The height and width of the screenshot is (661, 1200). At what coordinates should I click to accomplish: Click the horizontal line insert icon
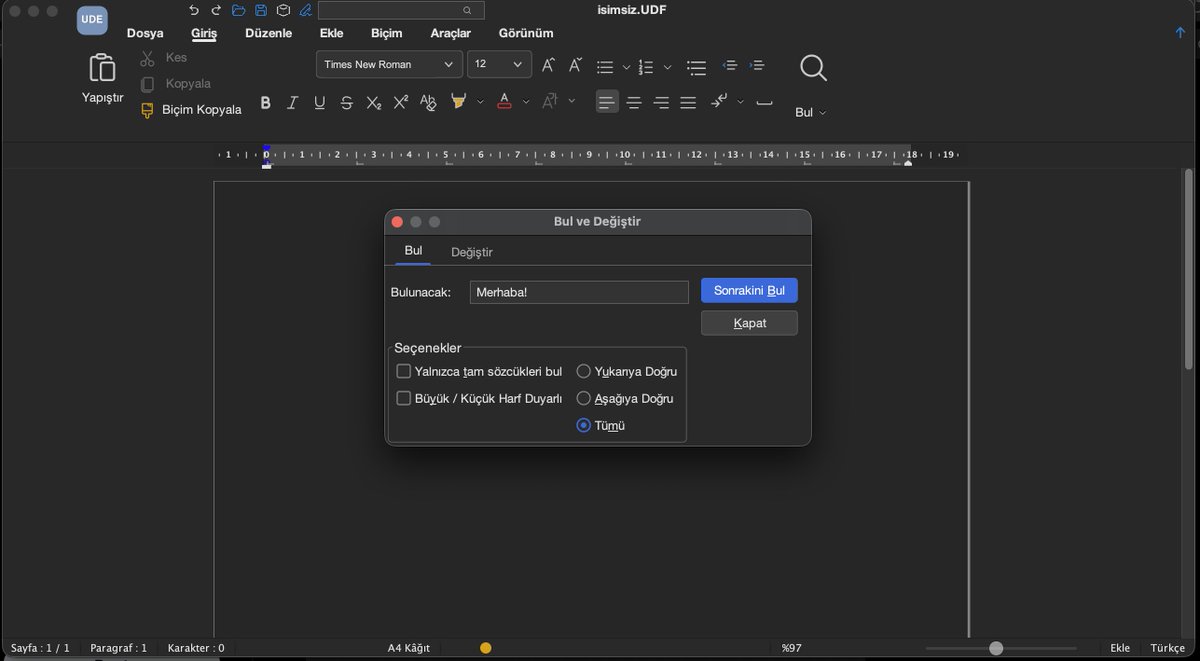[x=764, y=103]
